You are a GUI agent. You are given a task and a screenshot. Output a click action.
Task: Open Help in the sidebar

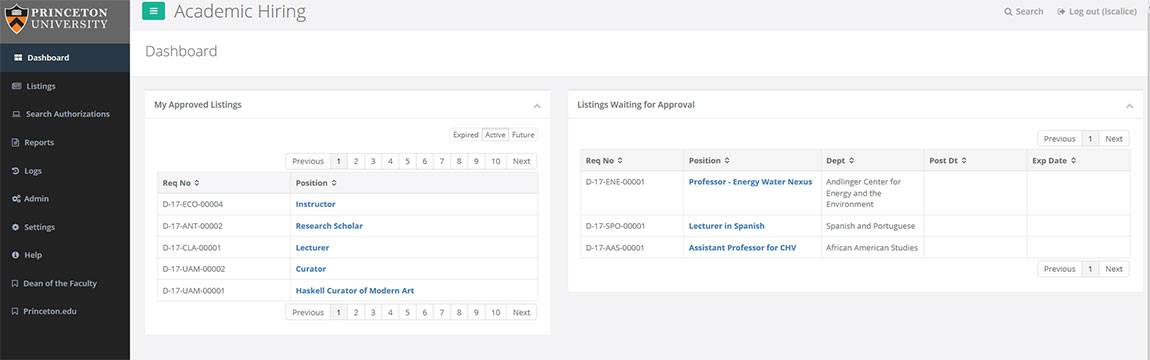point(65,255)
